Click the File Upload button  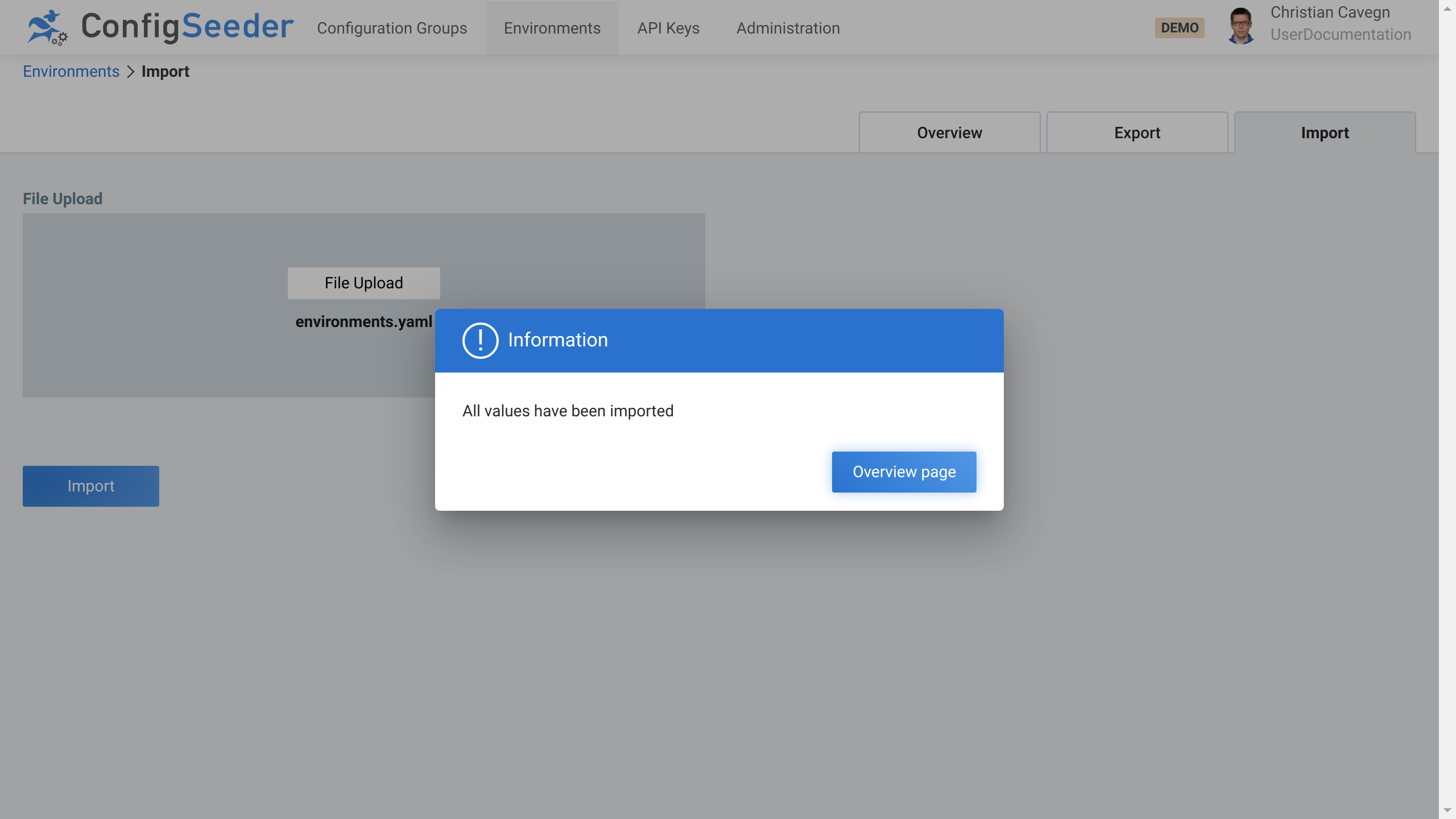tap(363, 283)
